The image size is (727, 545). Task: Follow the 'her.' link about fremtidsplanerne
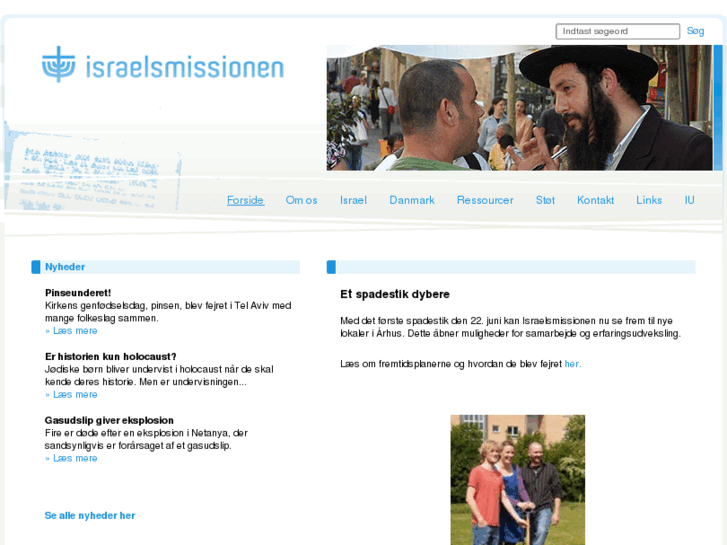tap(573, 364)
